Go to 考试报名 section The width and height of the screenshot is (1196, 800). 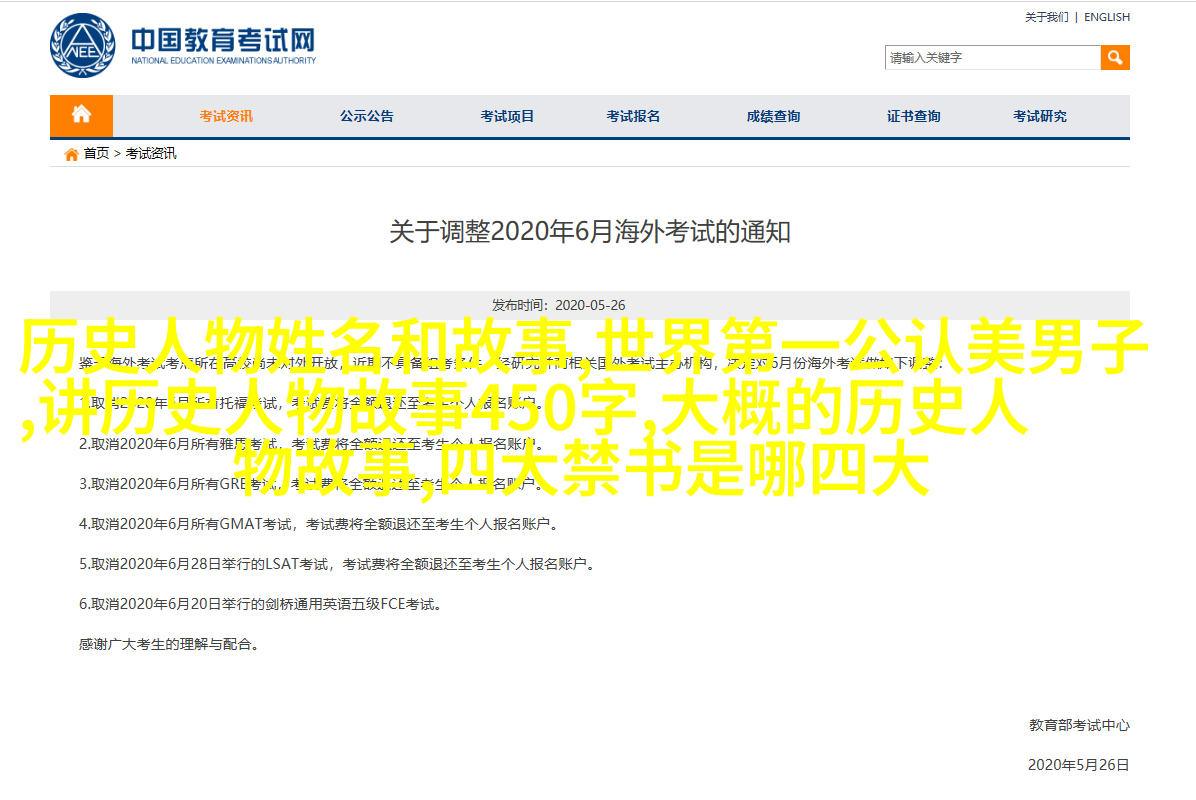[633, 116]
